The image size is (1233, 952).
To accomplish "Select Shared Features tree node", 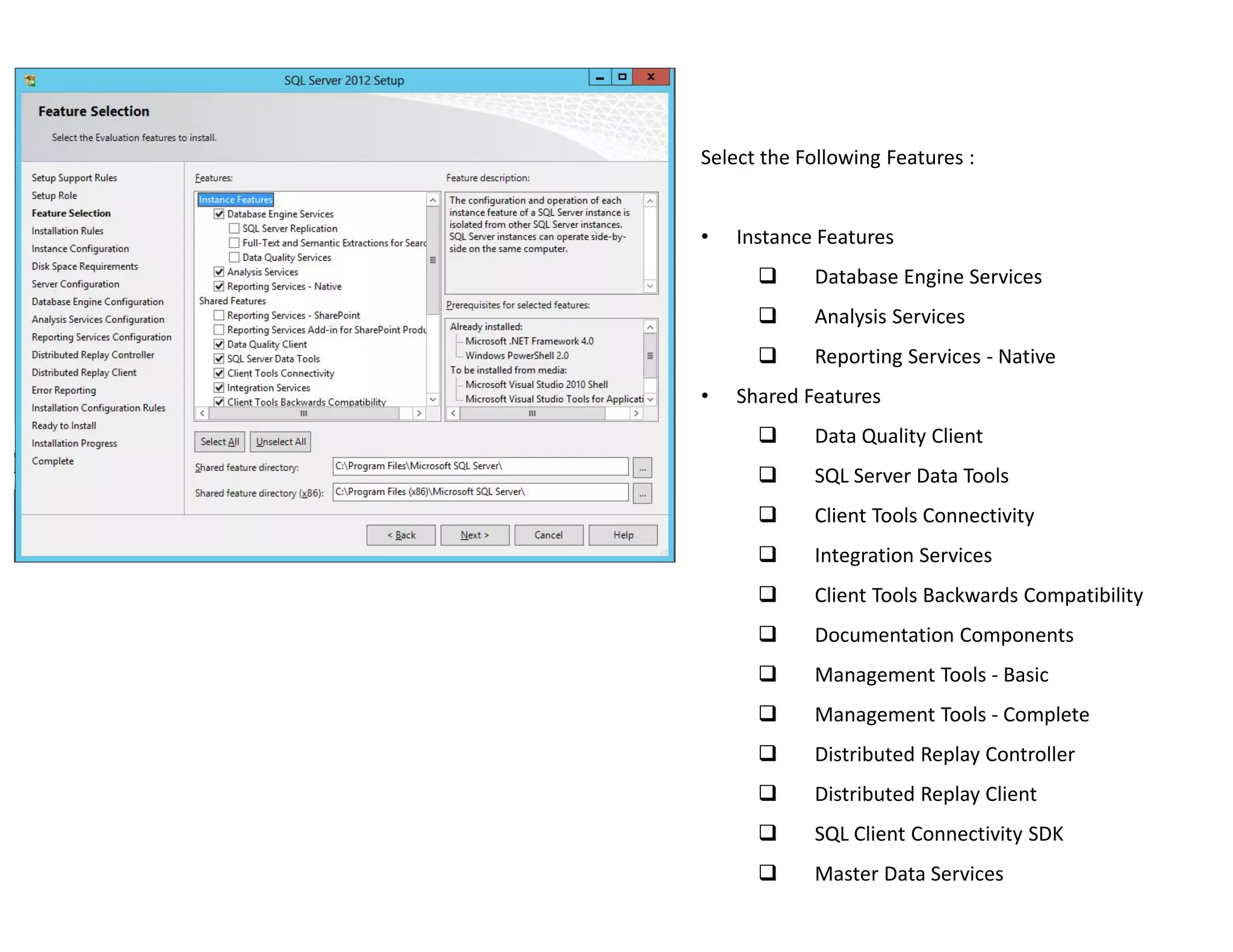I will coord(232,301).
